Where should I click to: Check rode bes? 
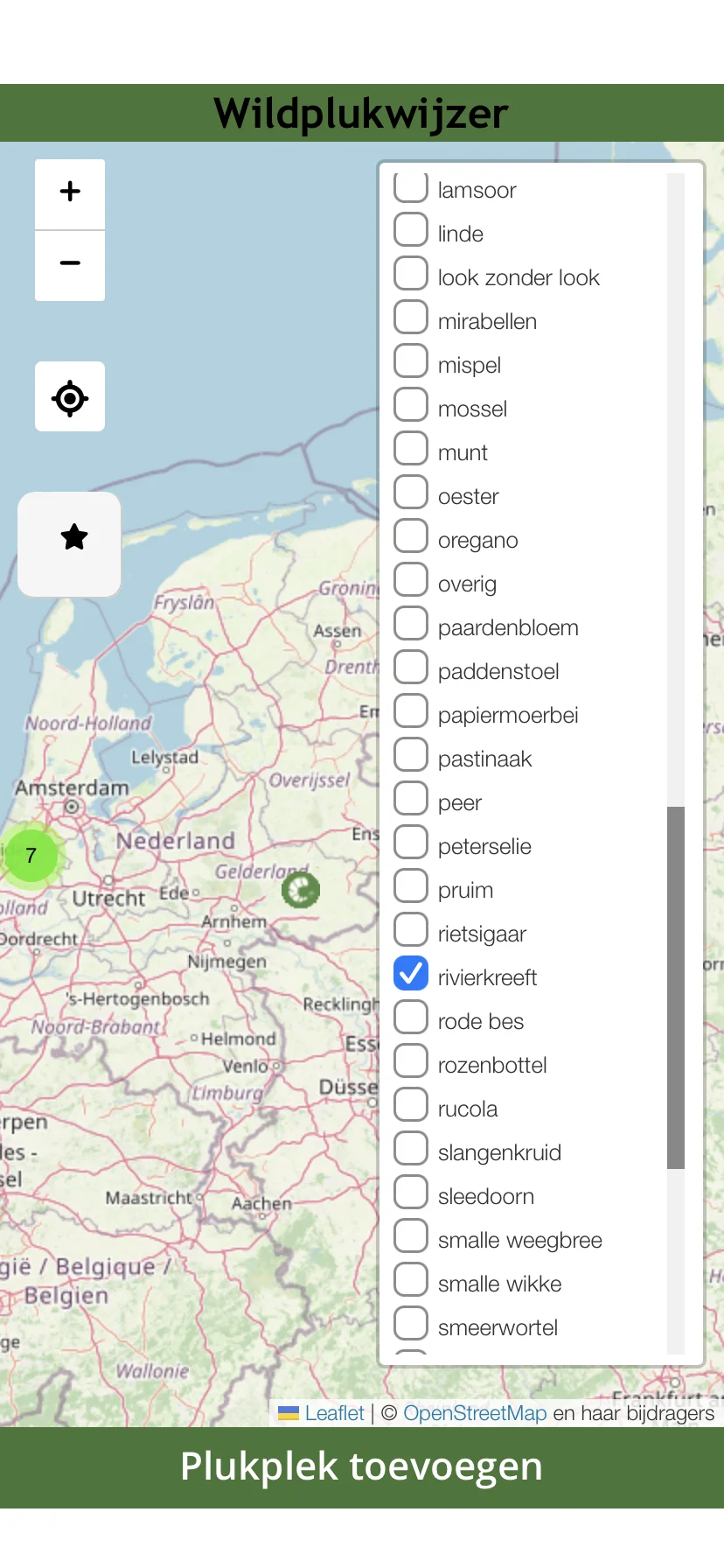(411, 1018)
